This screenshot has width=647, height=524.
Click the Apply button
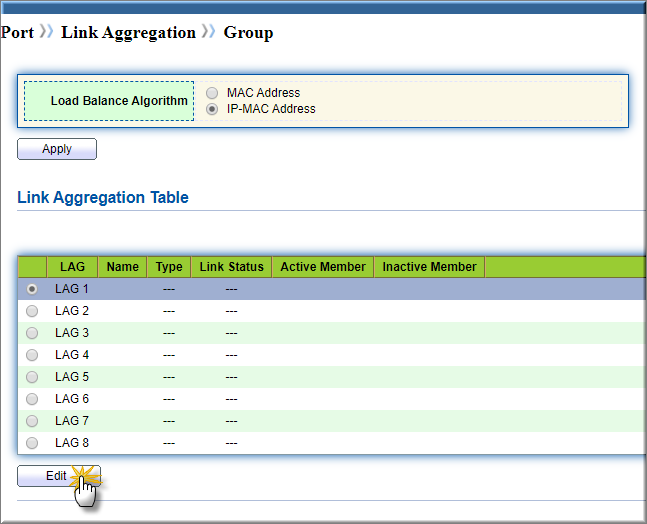57,149
